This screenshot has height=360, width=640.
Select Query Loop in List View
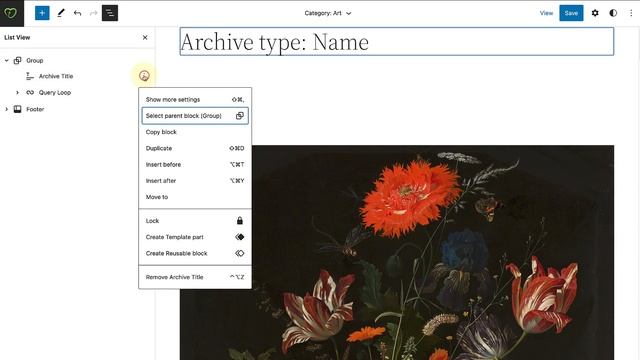pyautogui.click(x=55, y=93)
